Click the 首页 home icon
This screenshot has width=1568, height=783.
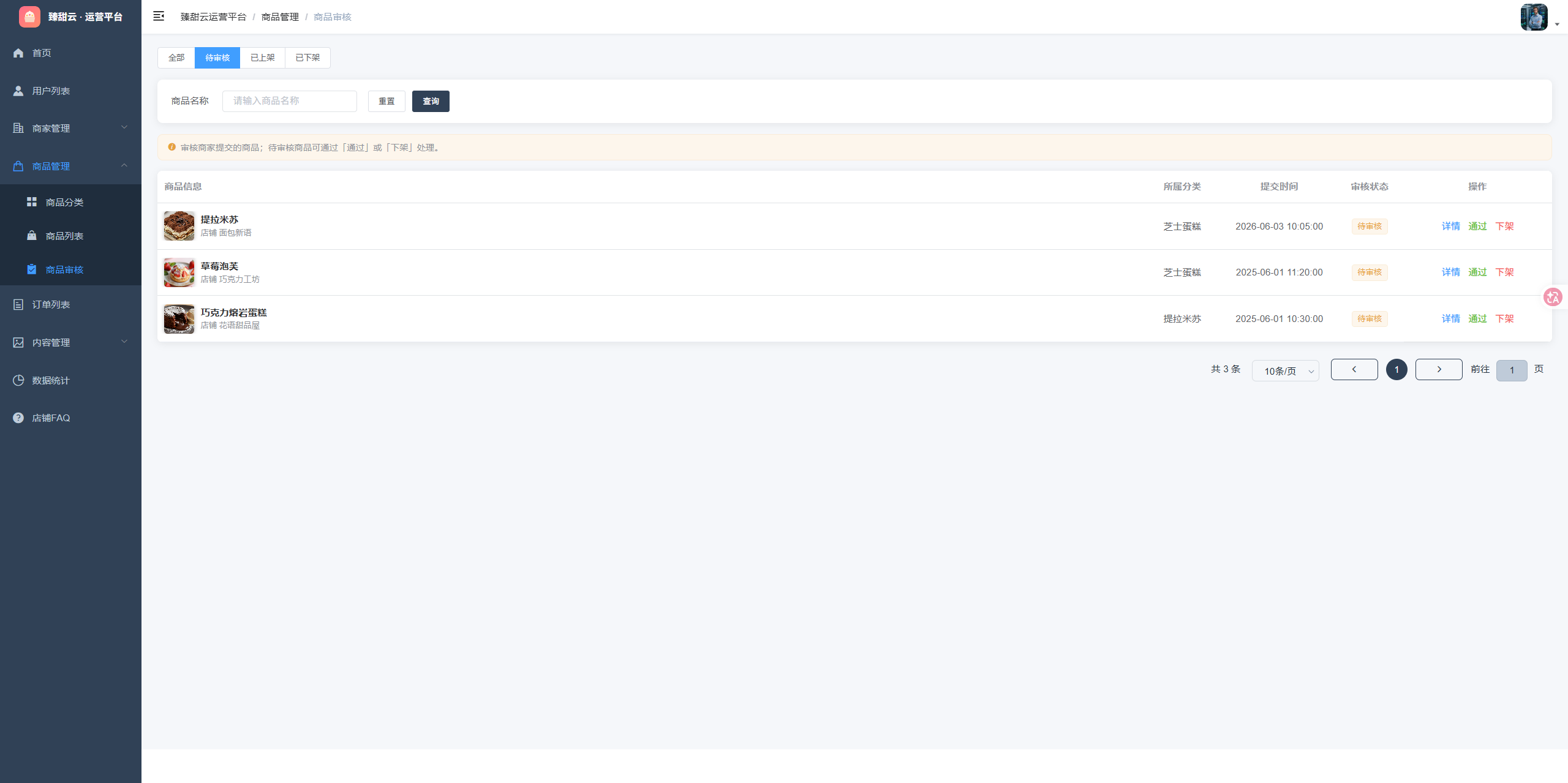18,53
